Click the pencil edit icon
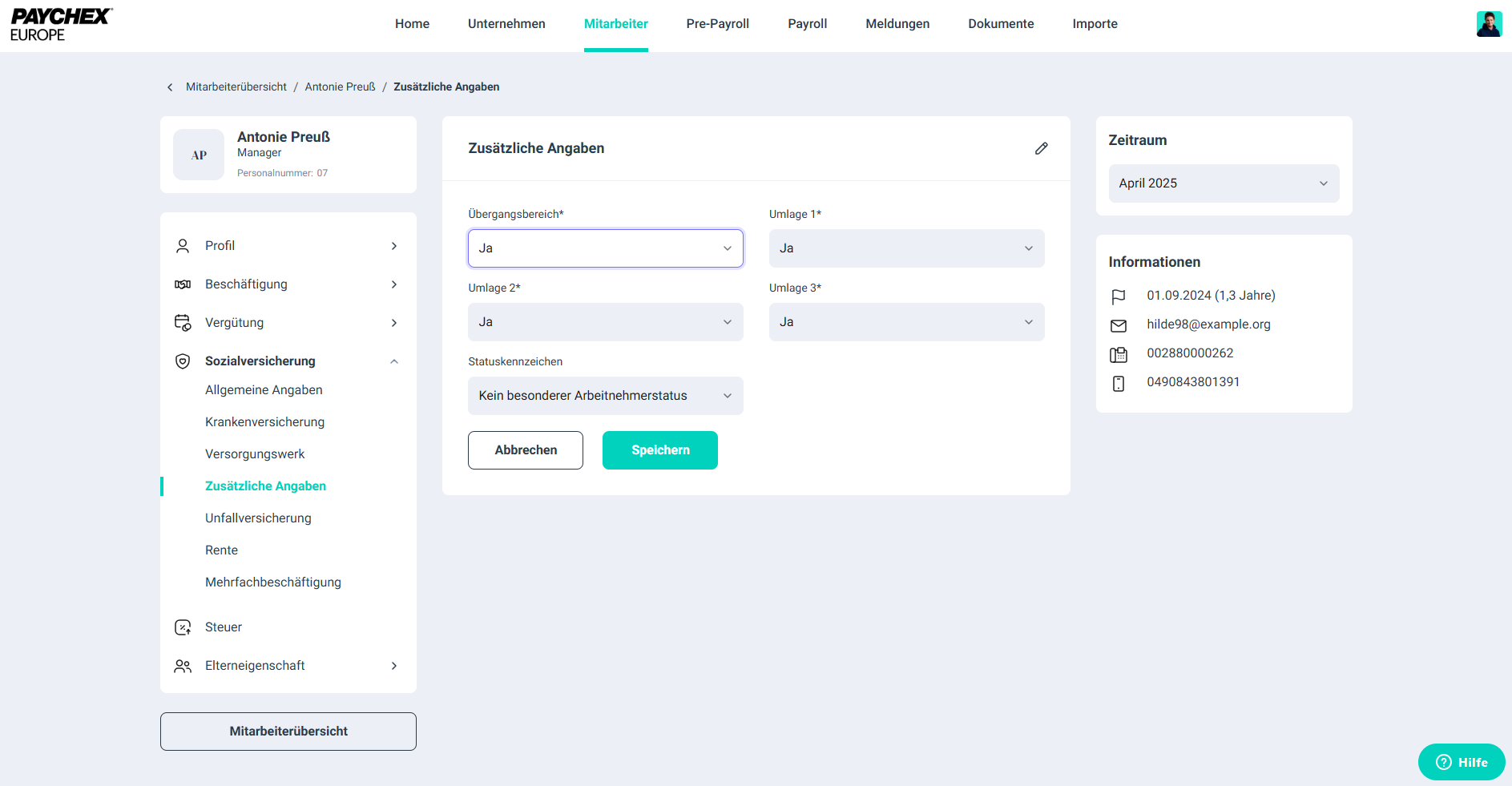This screenshot has height=786, width=1512. pos(1041,148)
